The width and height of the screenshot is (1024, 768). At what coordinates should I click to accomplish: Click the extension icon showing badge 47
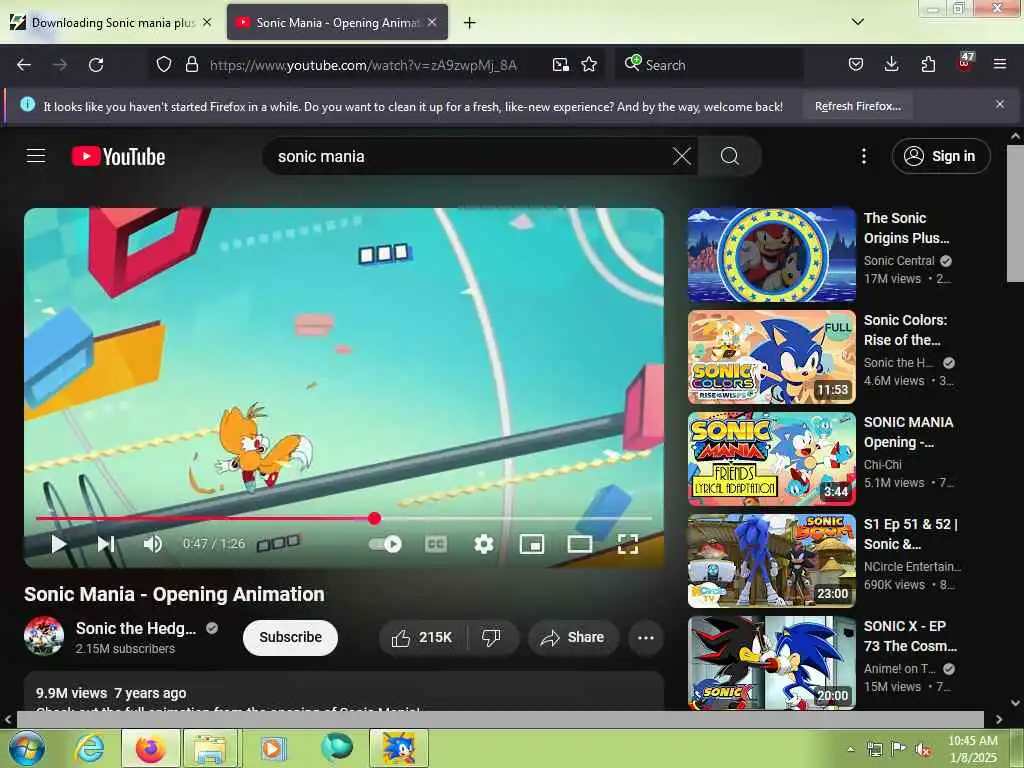[x=965, y=63]
